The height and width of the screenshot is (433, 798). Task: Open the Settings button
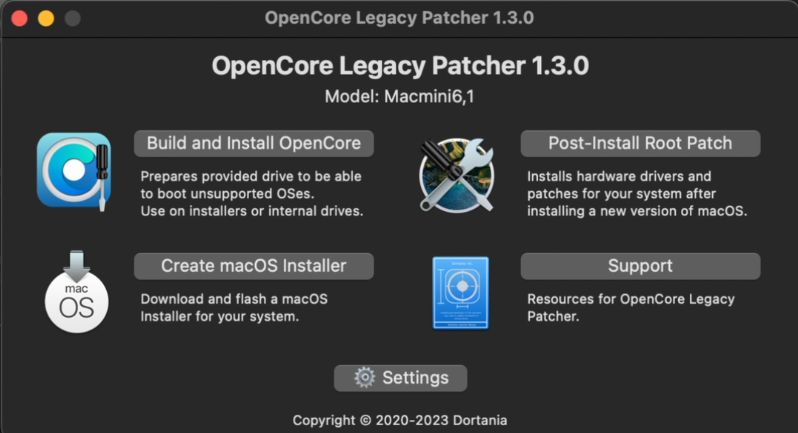[x=400, y=378]
